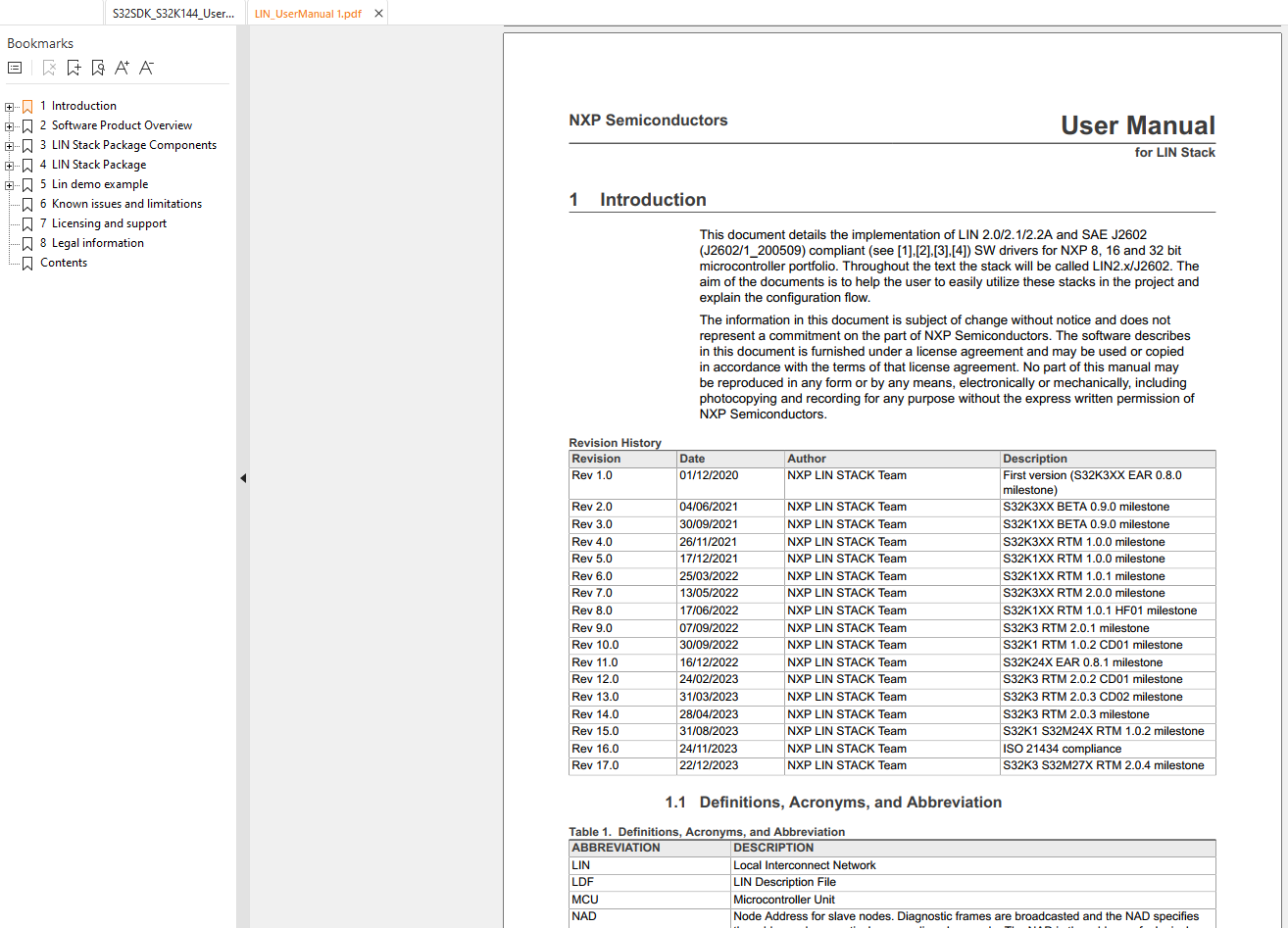
Task: Close the LIN_UserManual 1.pdf tab
Action: pos(377,13)
